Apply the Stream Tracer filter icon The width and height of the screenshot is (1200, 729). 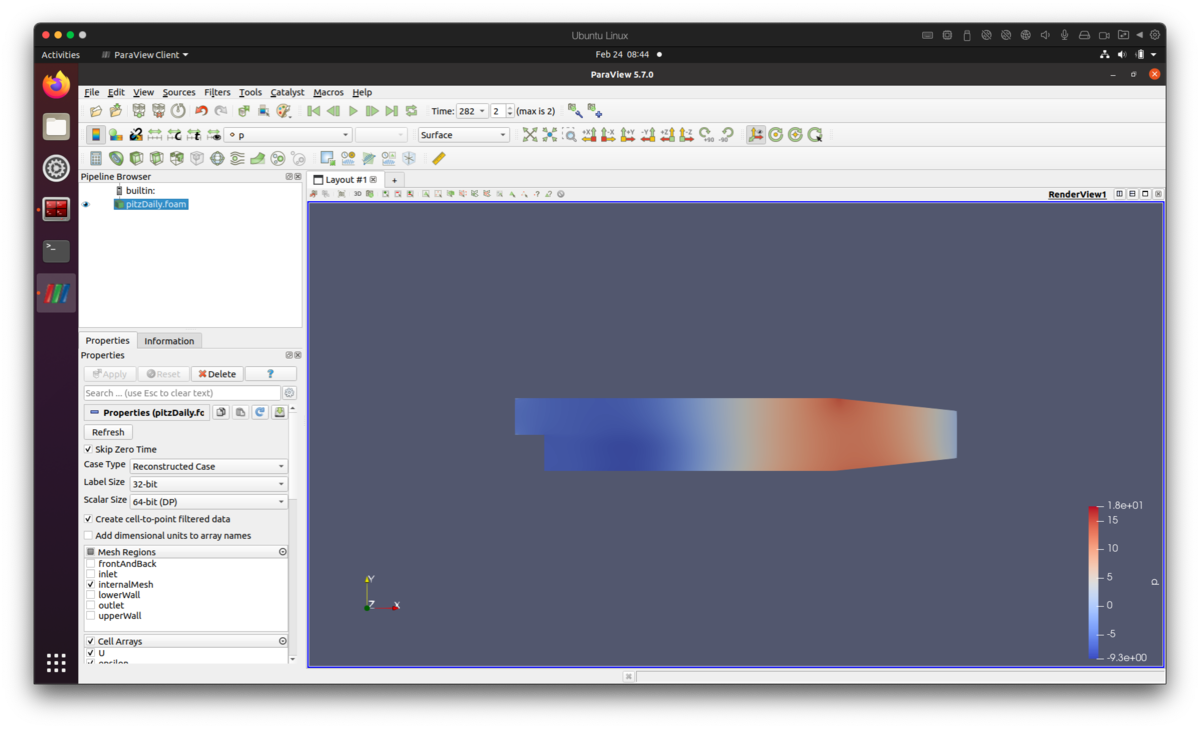(237, 158)
